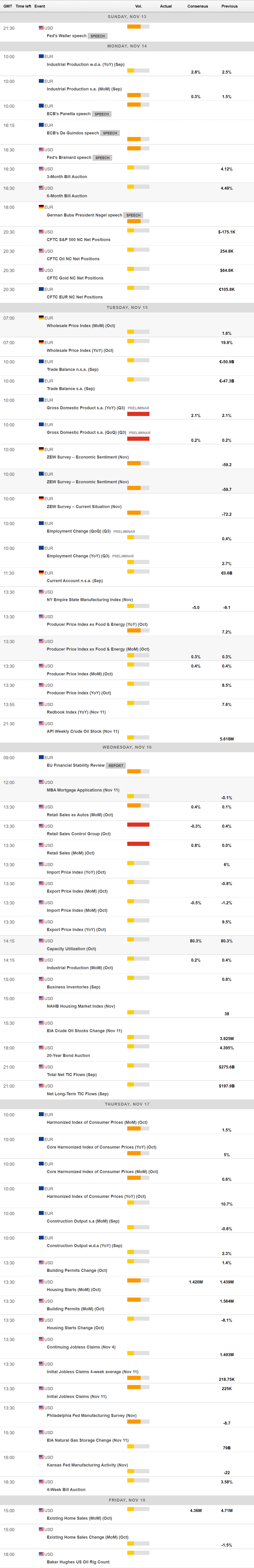Click the US flag beside NAHB Housing Market Index

pos(41,998)
